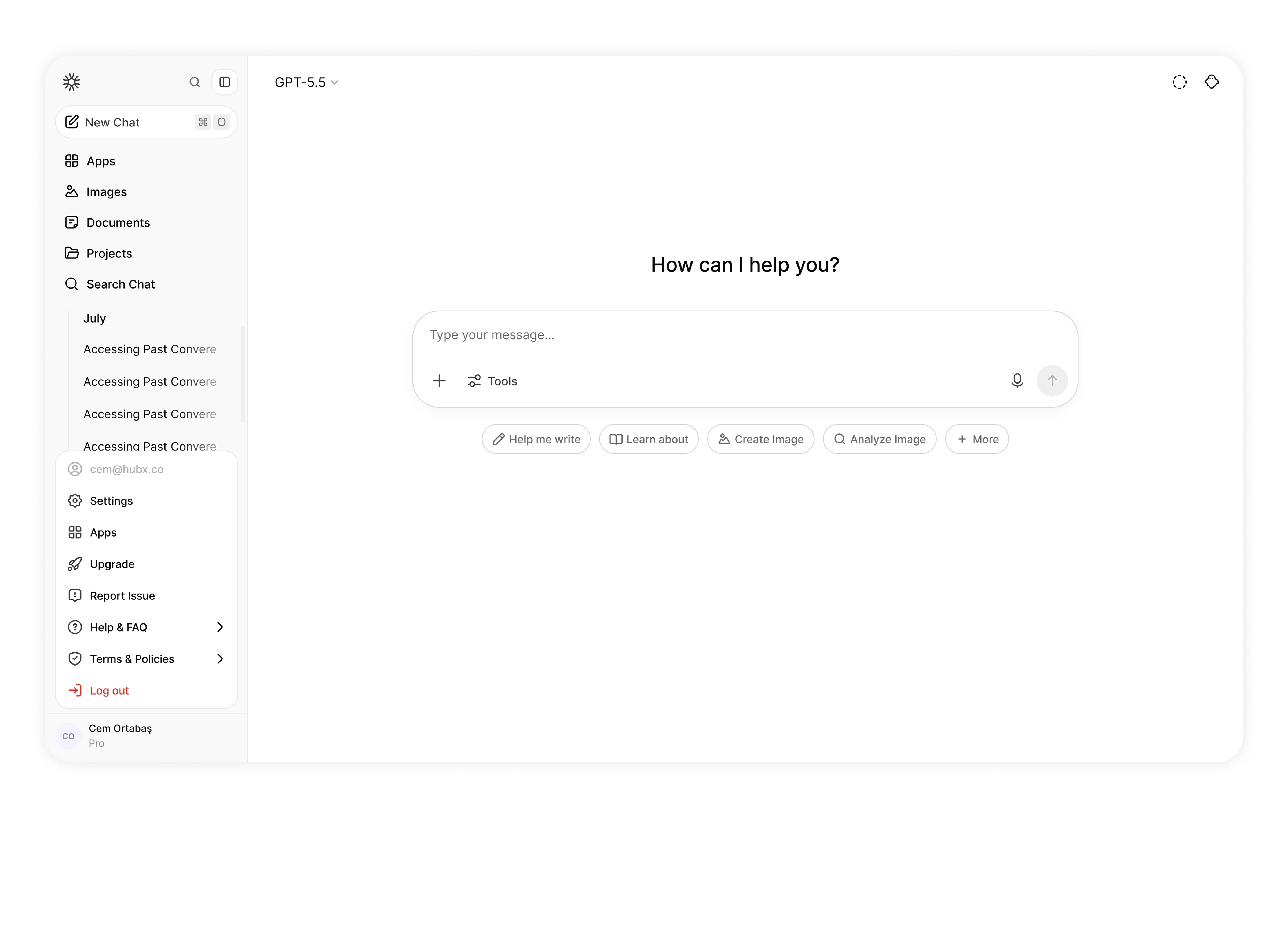Screen dimensions: 1288x934
Task: Click the Report Issue alert icon
Action: coord(75,595)
